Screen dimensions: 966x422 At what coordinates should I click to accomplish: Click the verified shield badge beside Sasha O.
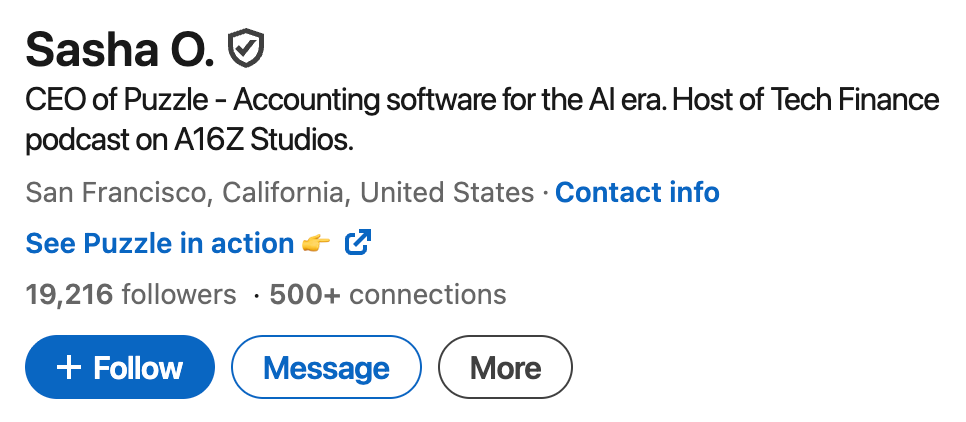[245, 47]
